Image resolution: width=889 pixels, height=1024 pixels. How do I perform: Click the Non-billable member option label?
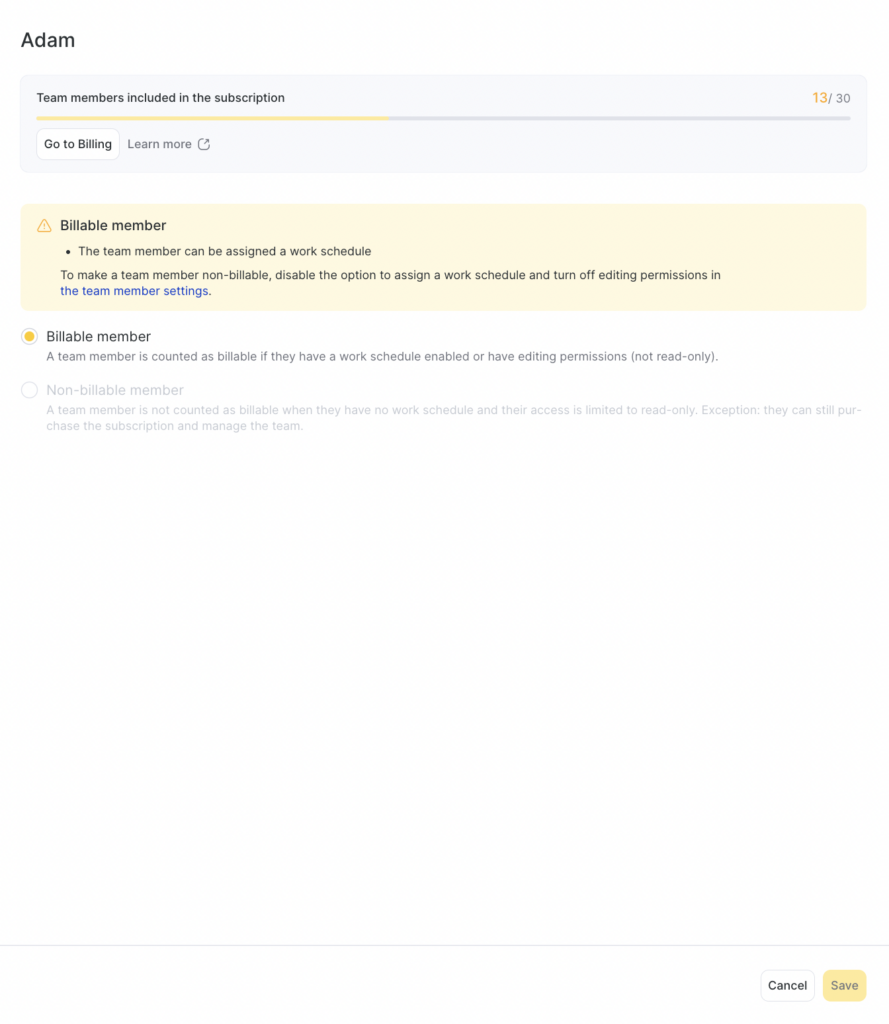pos(115,390)
